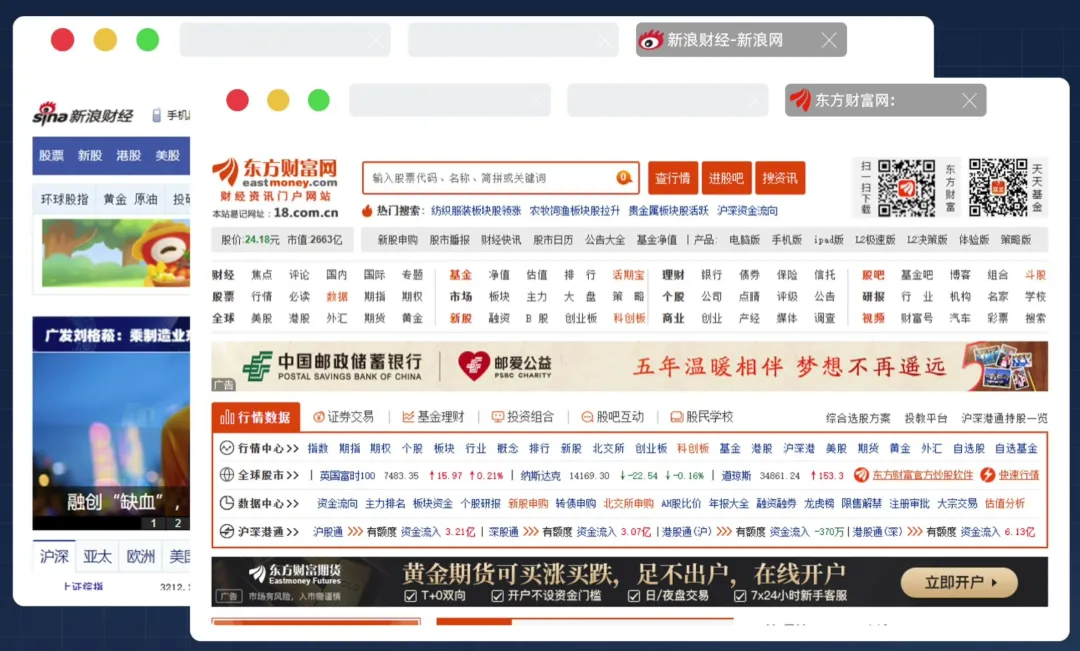Click the pie icon for 数据中心
The image size is (1080, 651).
coord(227,503)
